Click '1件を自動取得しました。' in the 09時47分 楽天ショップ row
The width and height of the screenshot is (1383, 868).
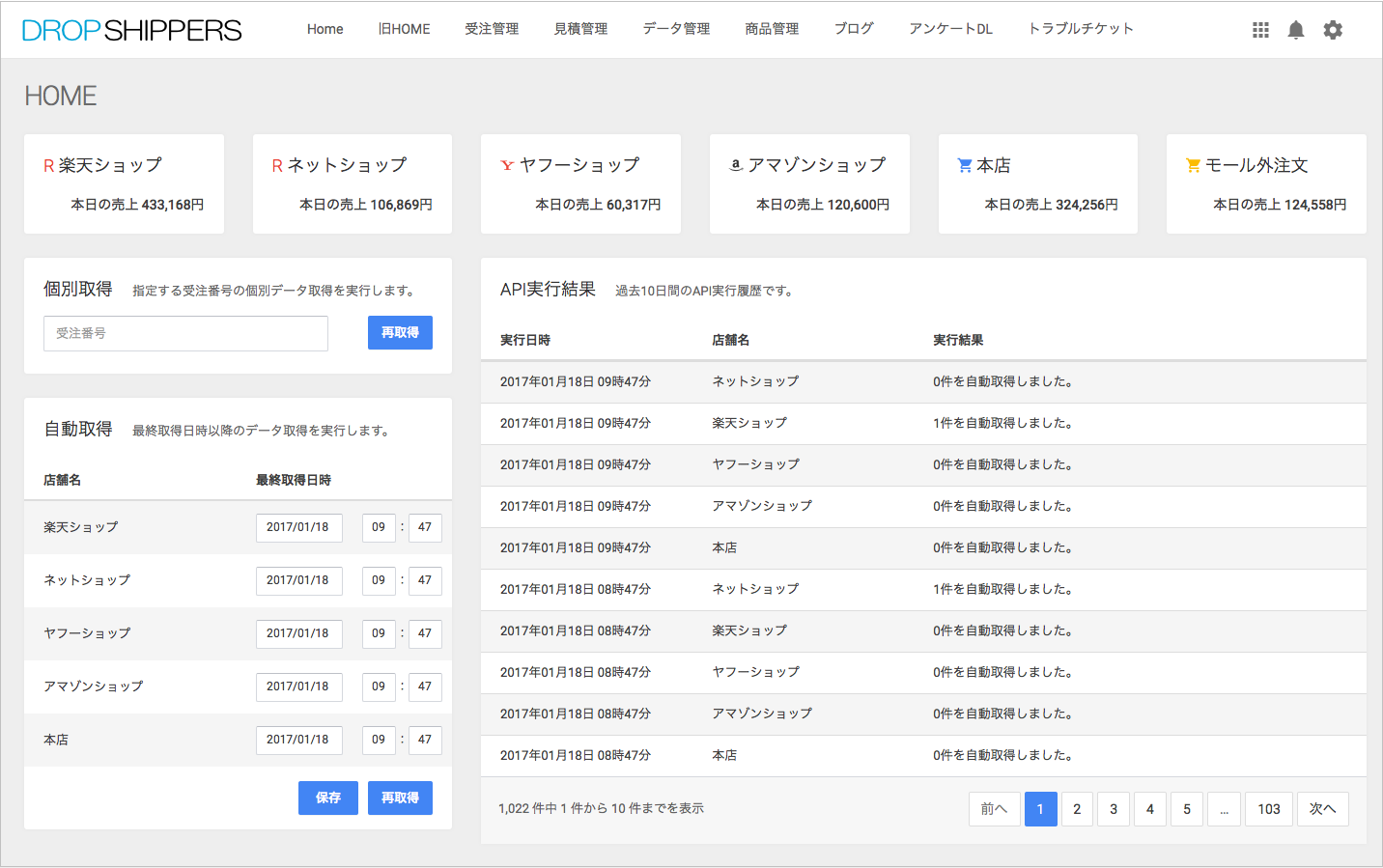(1003, 424)
